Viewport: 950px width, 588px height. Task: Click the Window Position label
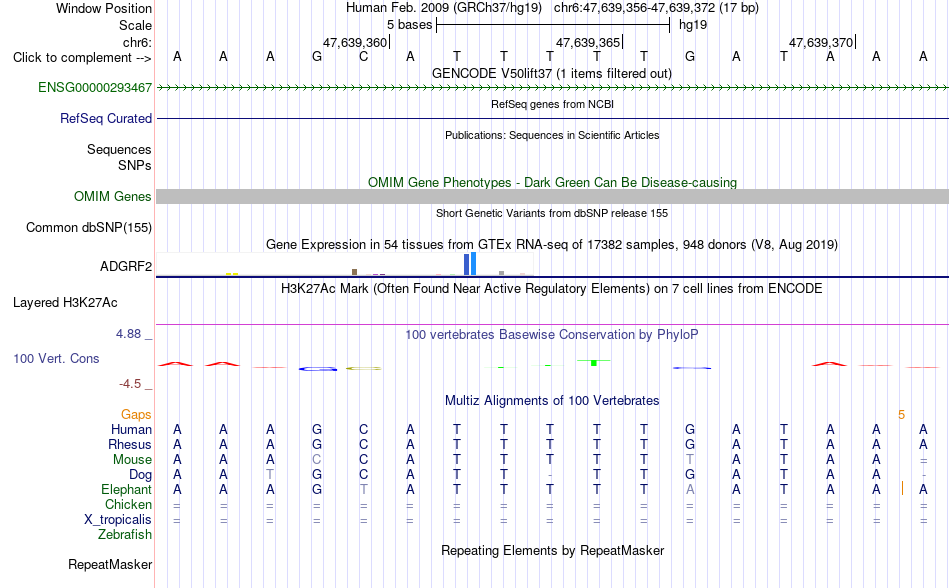pos(104,8)
